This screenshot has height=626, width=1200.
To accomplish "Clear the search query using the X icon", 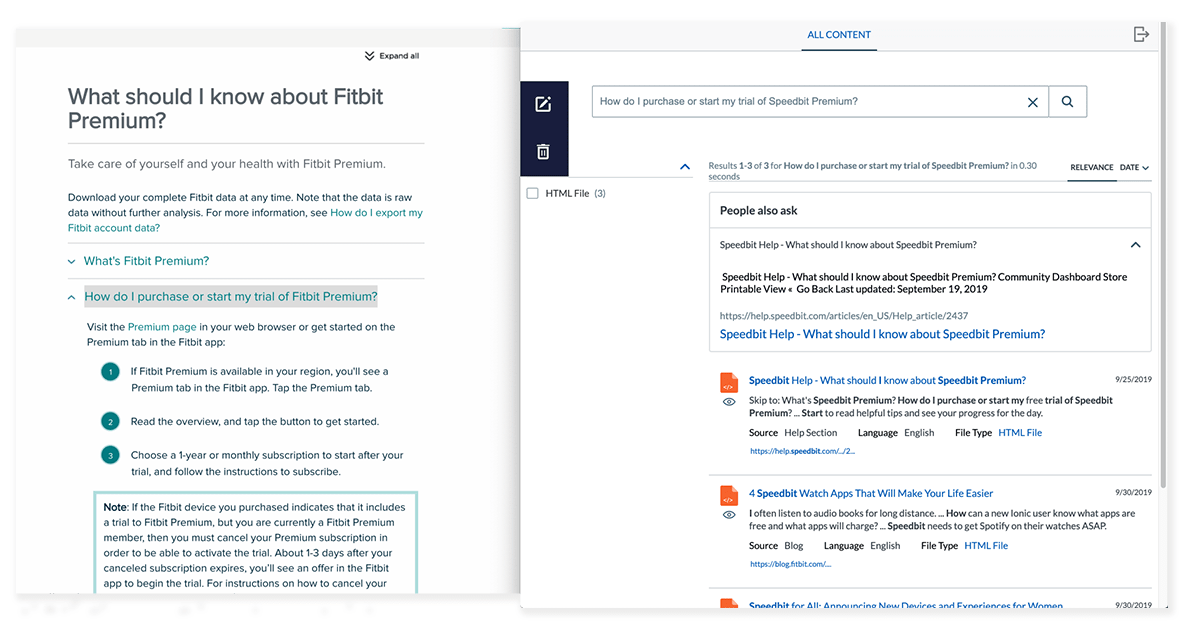I will pos(1033,101).
